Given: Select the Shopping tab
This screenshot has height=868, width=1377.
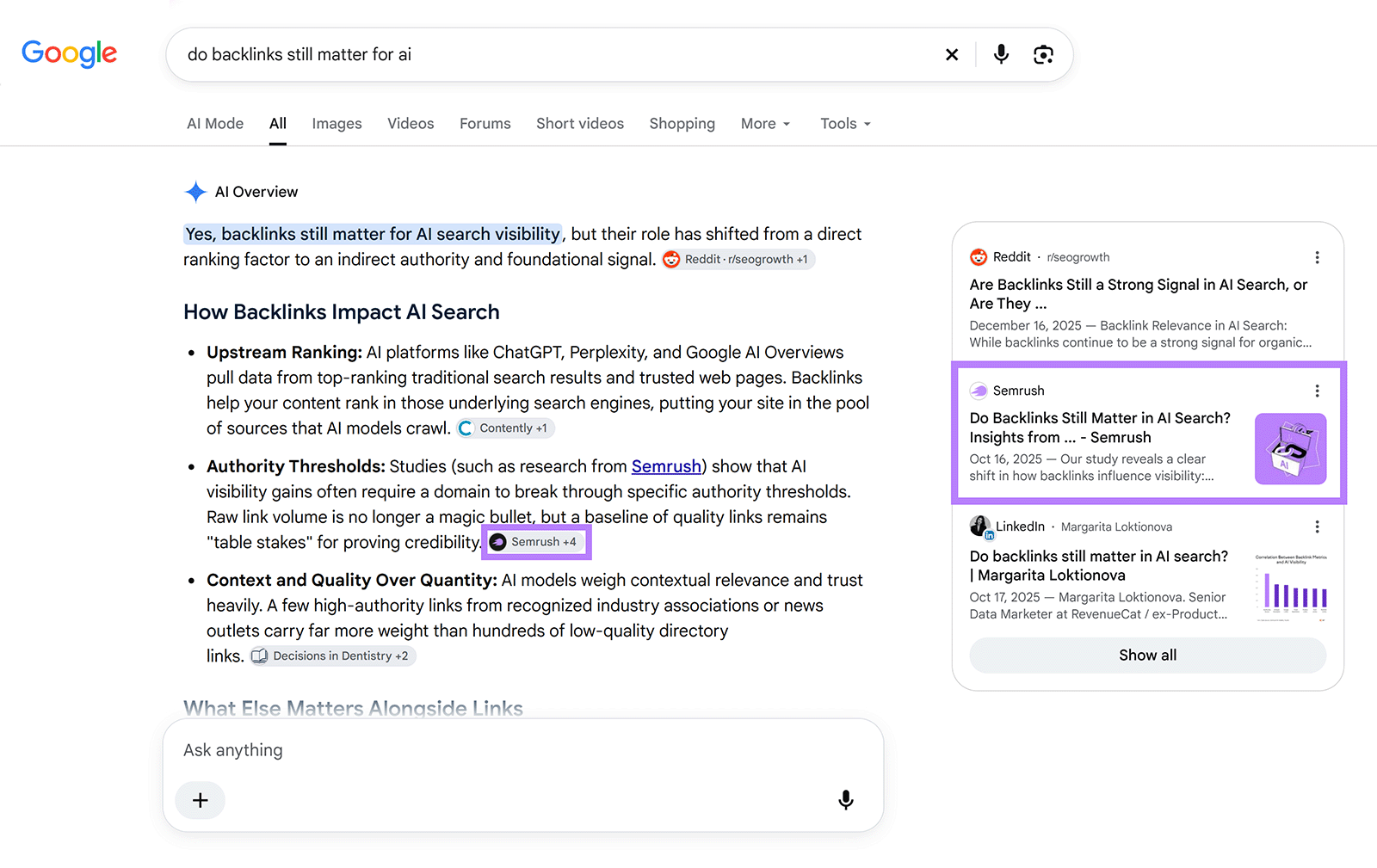Looking at the screenshot, I should (x=682, y=124).
